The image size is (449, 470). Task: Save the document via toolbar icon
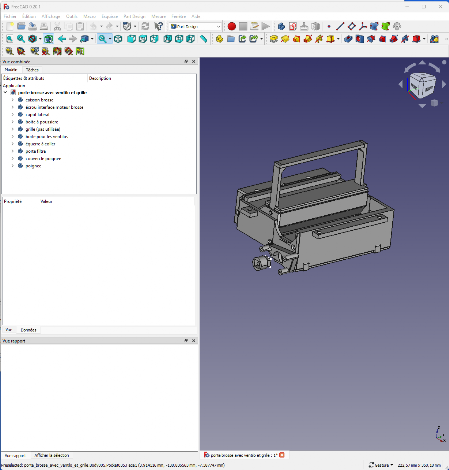click(x=32, y=26)
